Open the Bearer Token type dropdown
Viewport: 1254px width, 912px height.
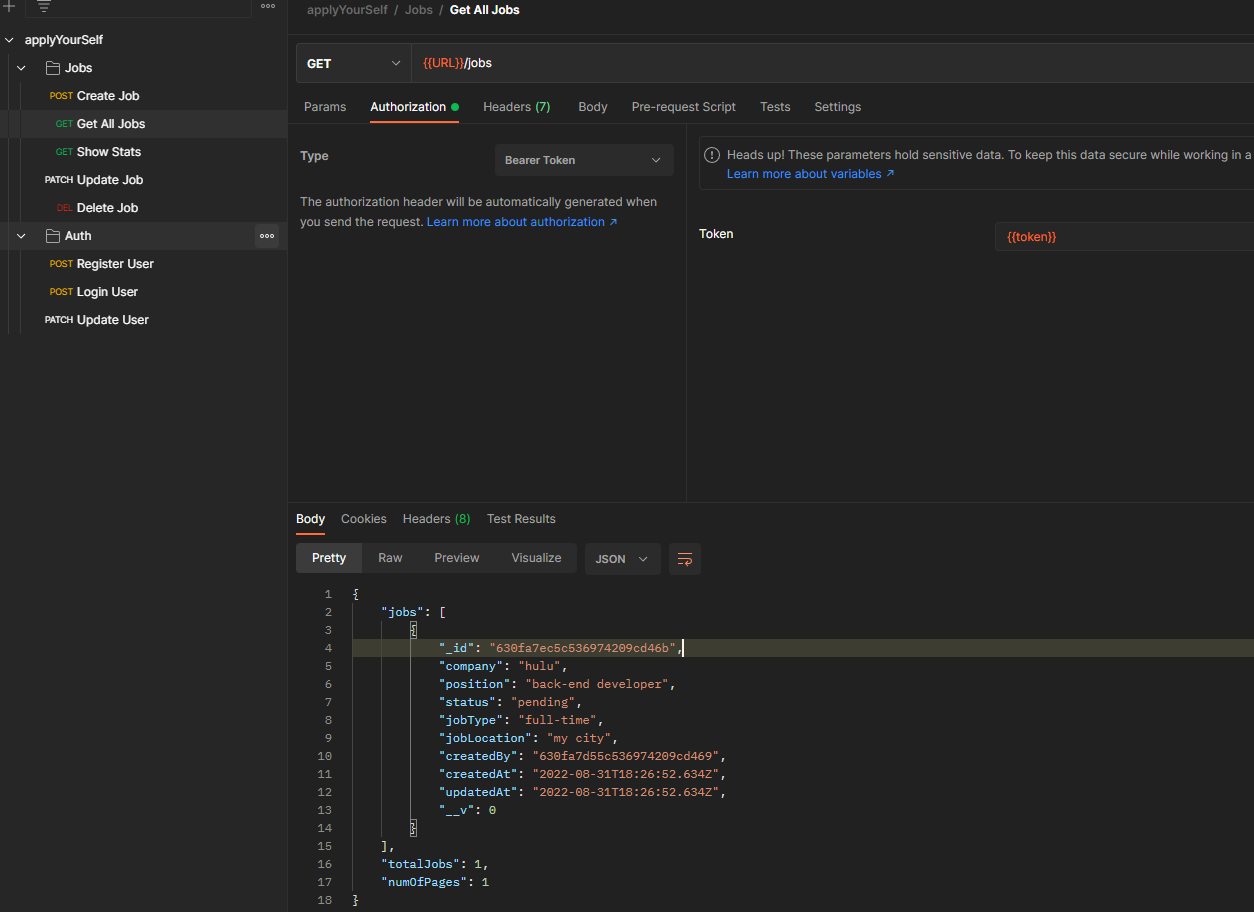point(584,160)
